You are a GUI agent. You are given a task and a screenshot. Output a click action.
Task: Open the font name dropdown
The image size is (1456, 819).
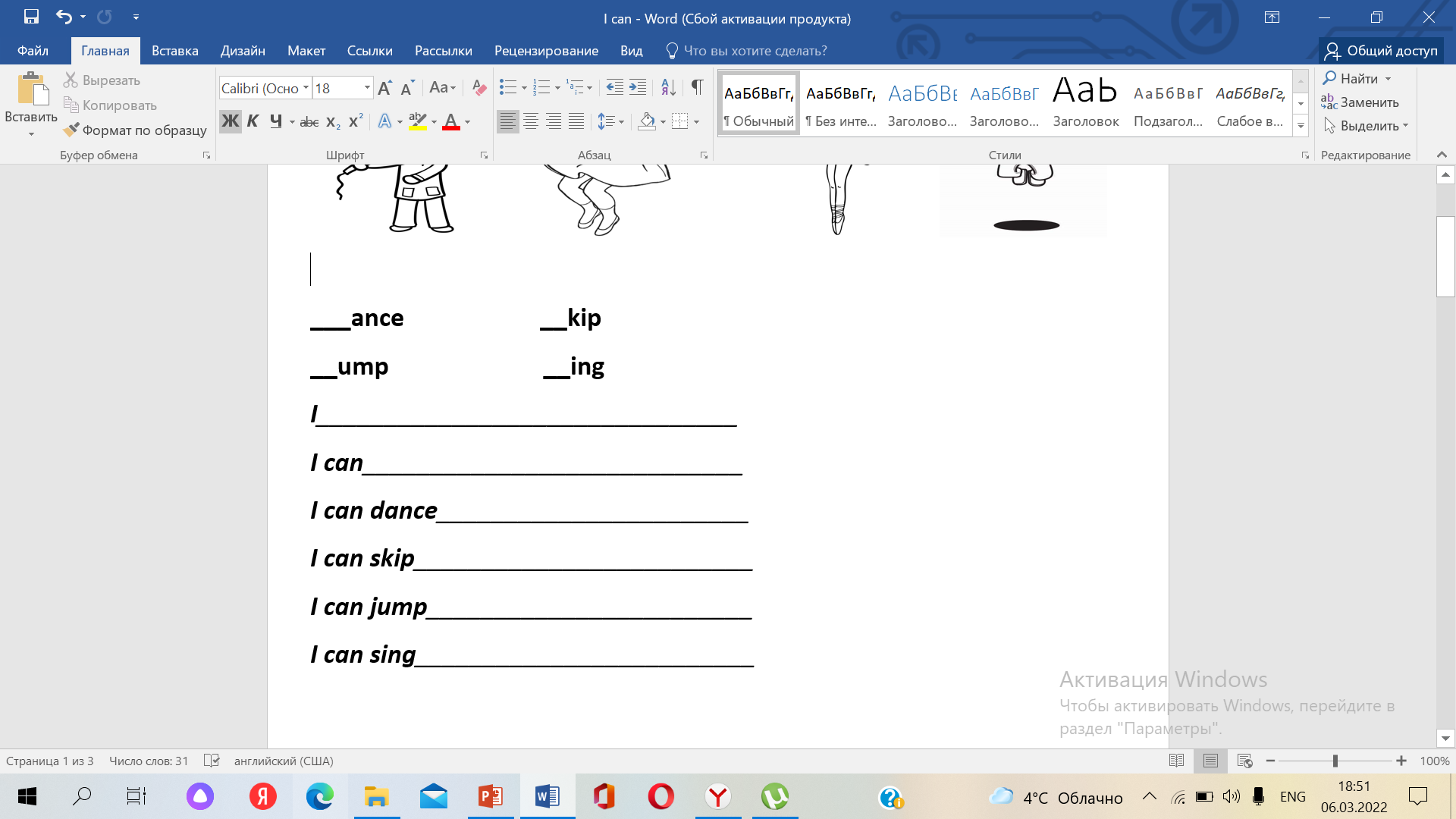[306, 88]
